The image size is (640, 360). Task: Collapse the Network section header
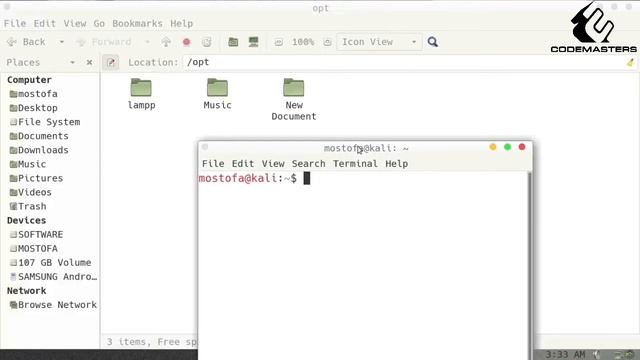point(27,291)
